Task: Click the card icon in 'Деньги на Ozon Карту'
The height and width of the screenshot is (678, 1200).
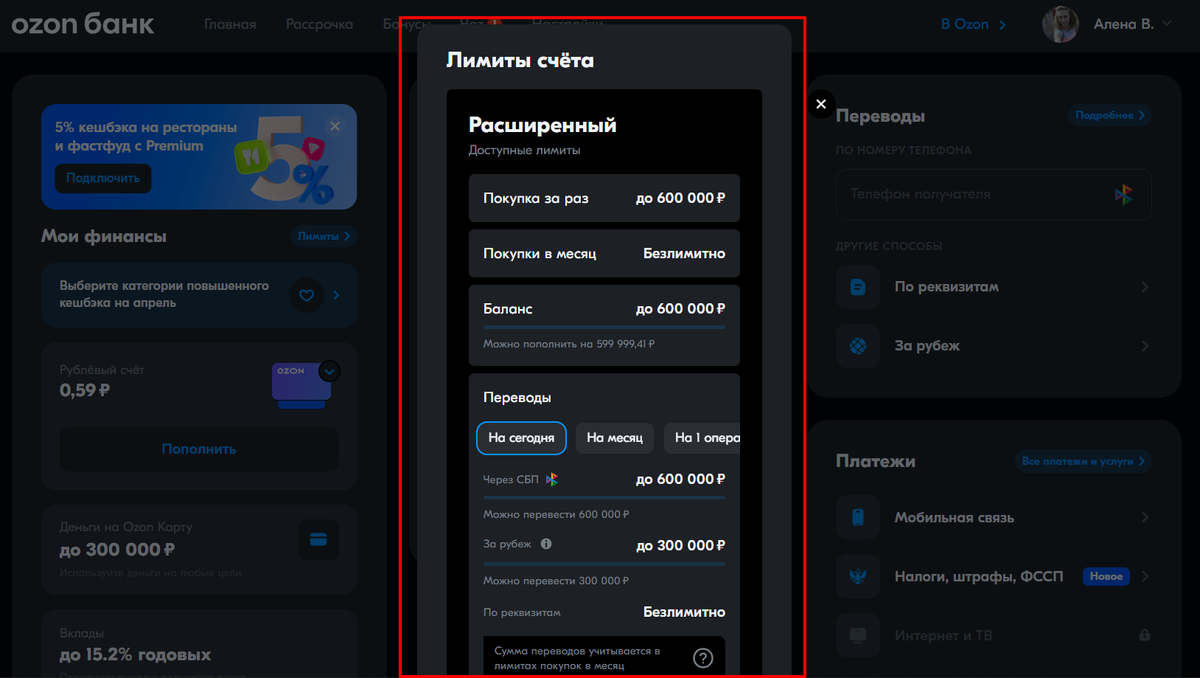Action: tap(319, 539)
